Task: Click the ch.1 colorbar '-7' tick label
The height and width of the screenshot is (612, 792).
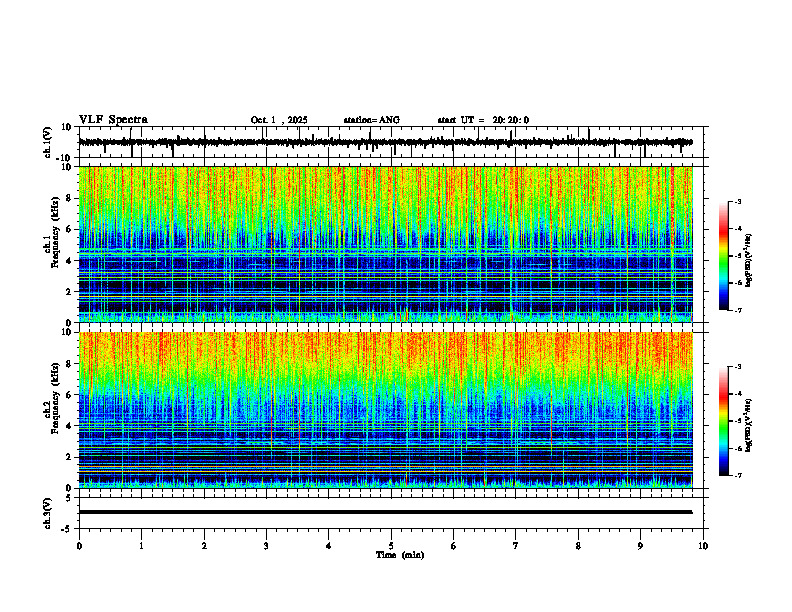Action: coord(738,310)
